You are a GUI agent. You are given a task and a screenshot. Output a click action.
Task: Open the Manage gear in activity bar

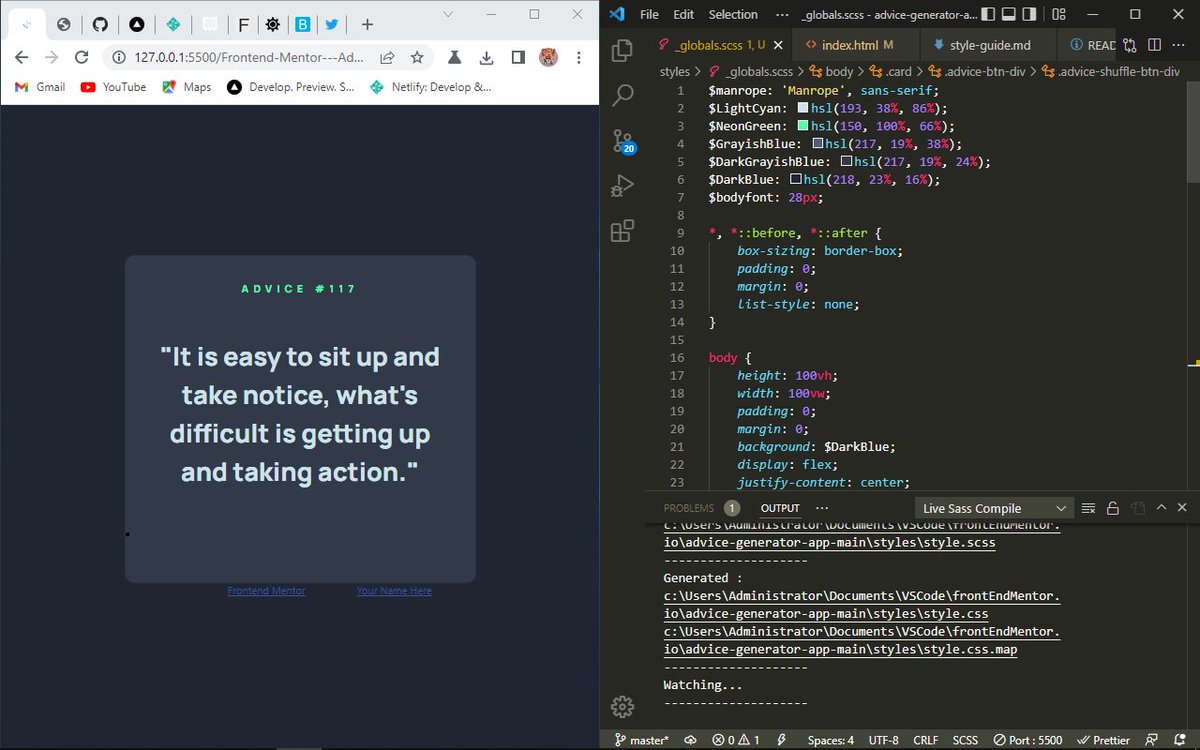pos(622,707)
